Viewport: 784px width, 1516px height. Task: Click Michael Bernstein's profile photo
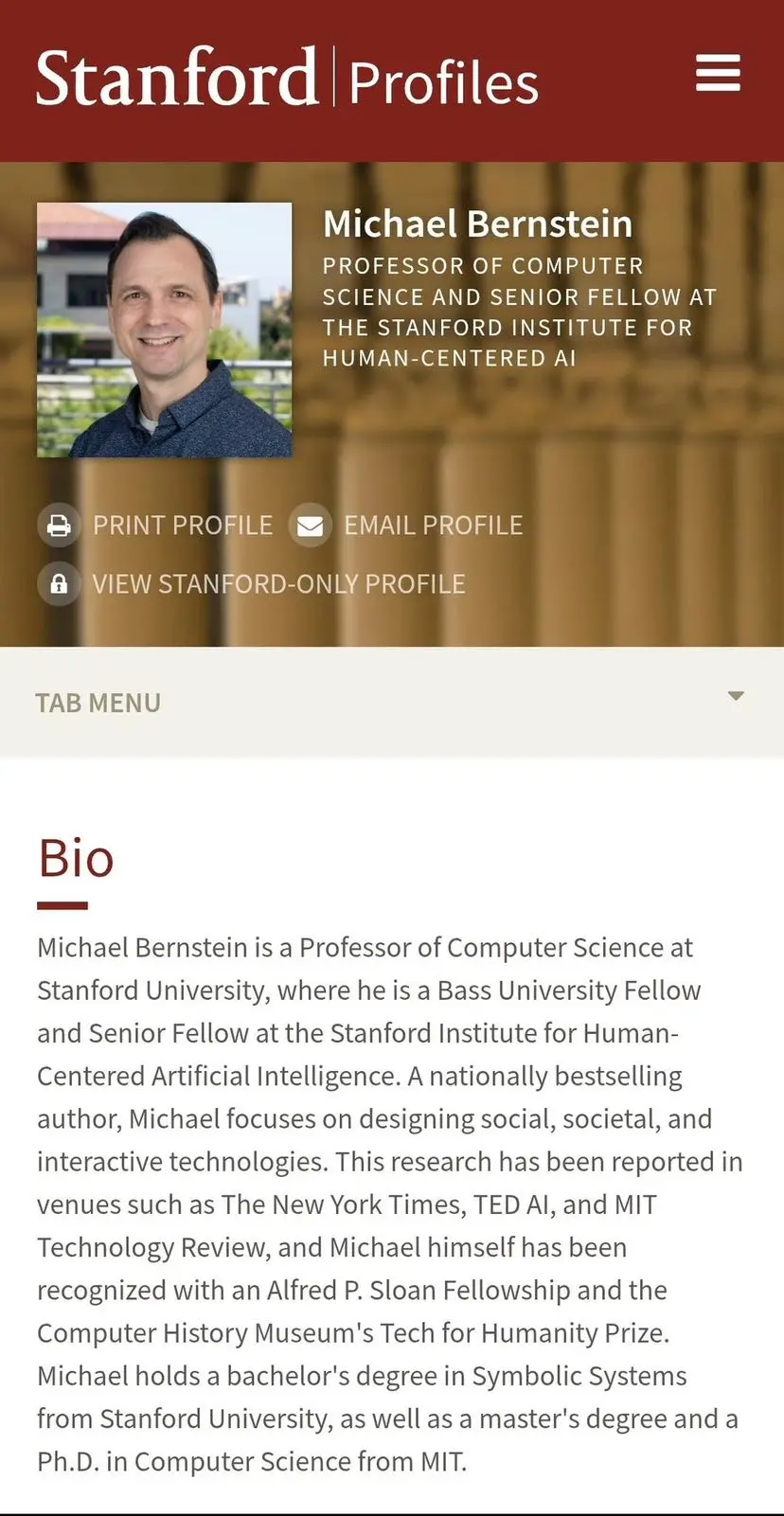(x=165, y=330)
